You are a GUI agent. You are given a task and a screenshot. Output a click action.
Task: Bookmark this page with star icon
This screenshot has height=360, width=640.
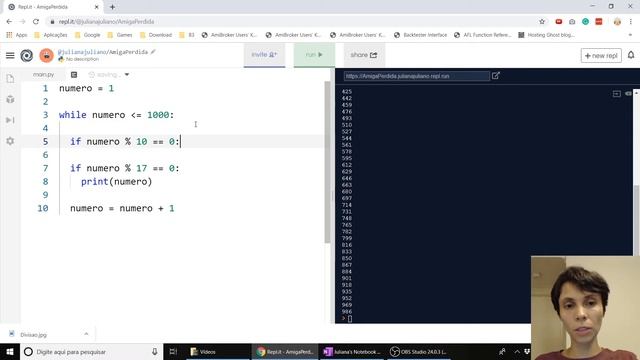point(542,22)
